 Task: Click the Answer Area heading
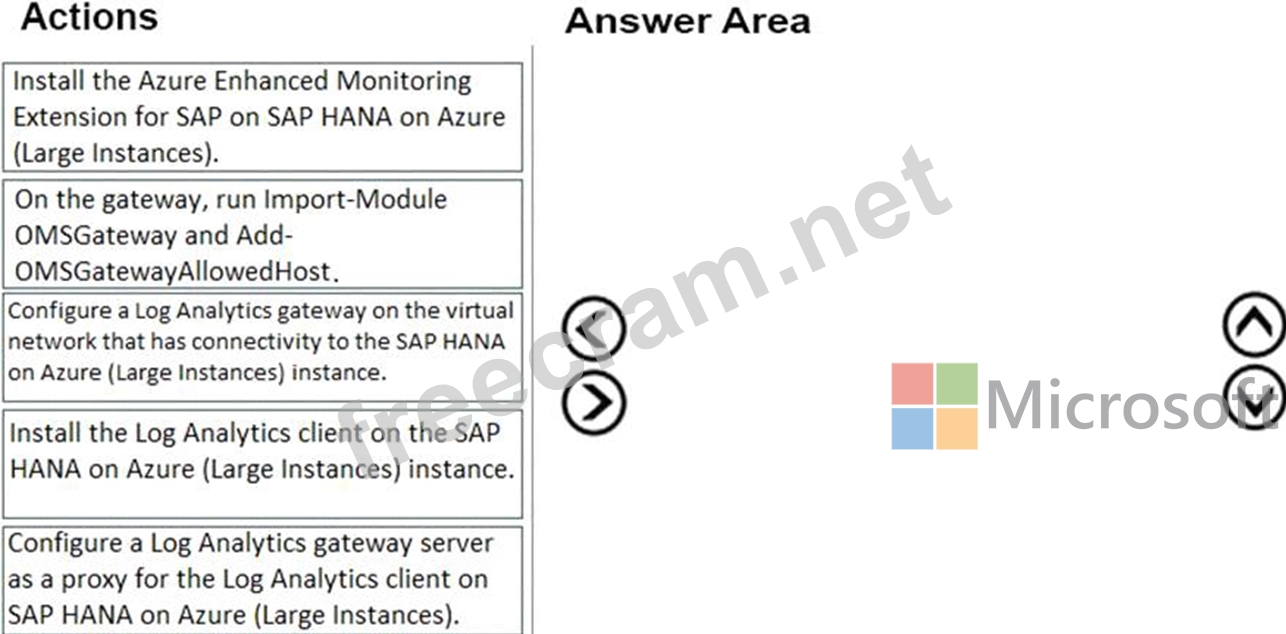[x=688, y=21]
